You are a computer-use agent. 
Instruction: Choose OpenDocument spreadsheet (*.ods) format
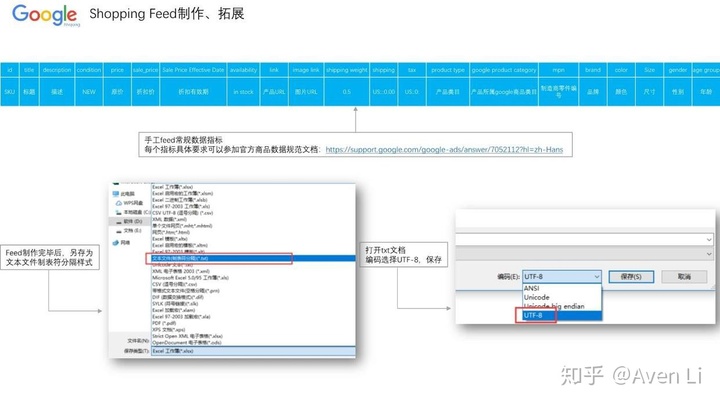(186, 343)
